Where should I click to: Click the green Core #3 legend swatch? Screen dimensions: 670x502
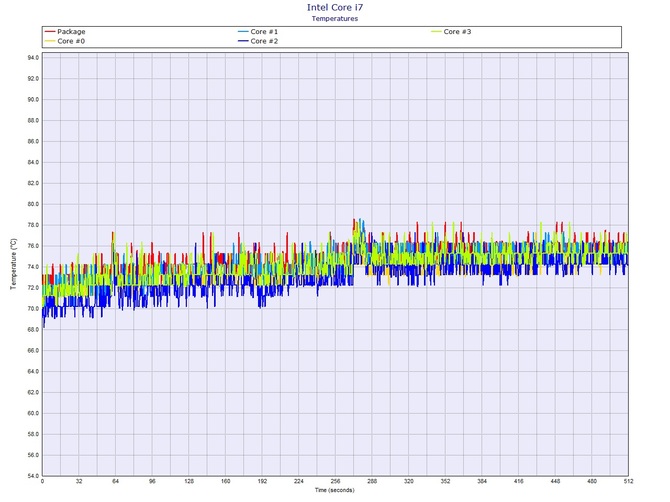(x=436, y=32)
